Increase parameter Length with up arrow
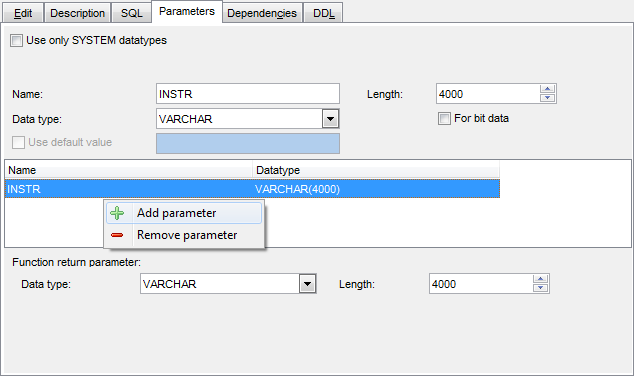The width and height of the screenshot is (634, 376). (x=547, y=89)
